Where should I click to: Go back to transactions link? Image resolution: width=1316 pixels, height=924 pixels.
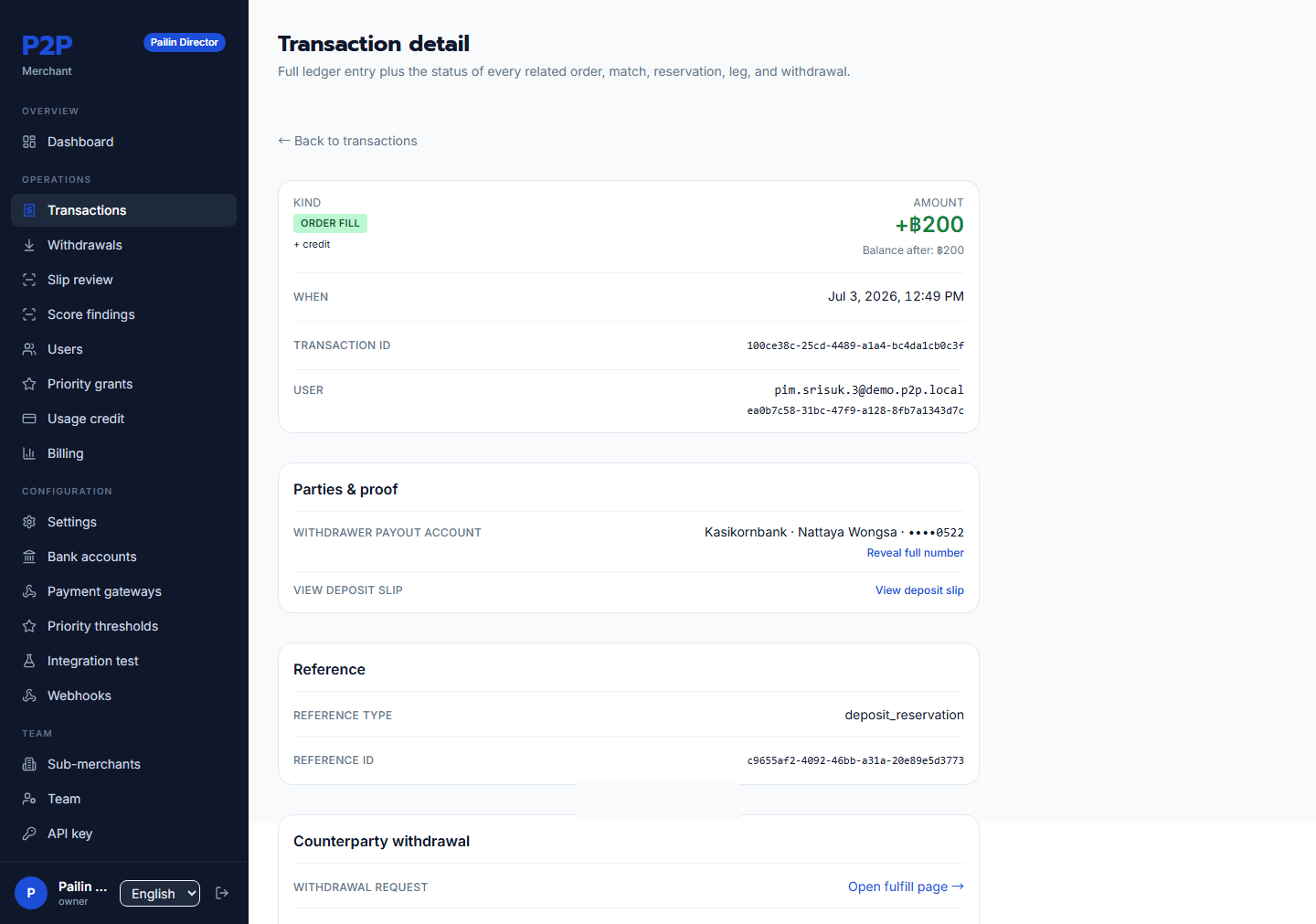tap(347, 141)
